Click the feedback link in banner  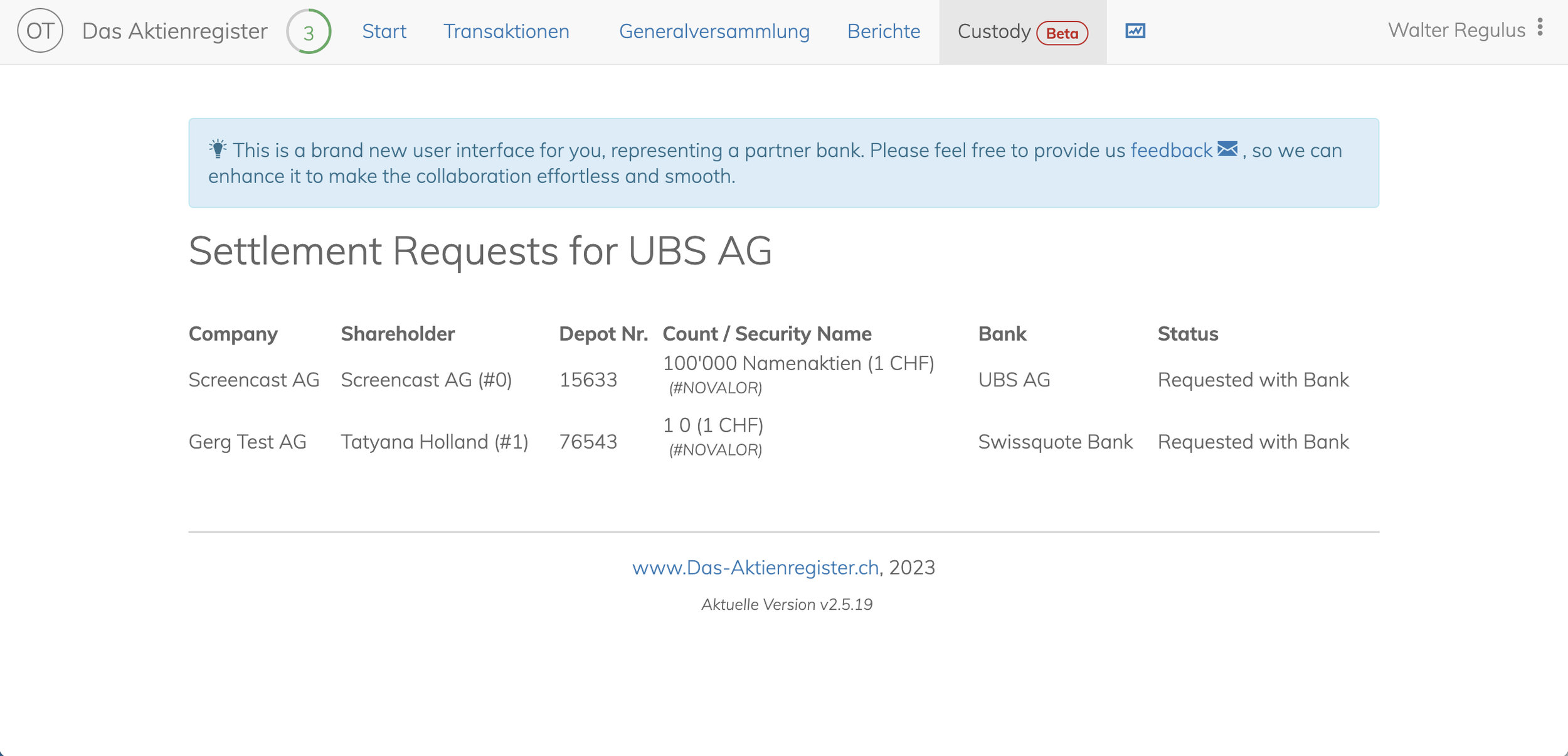[x=1171, y=151]
